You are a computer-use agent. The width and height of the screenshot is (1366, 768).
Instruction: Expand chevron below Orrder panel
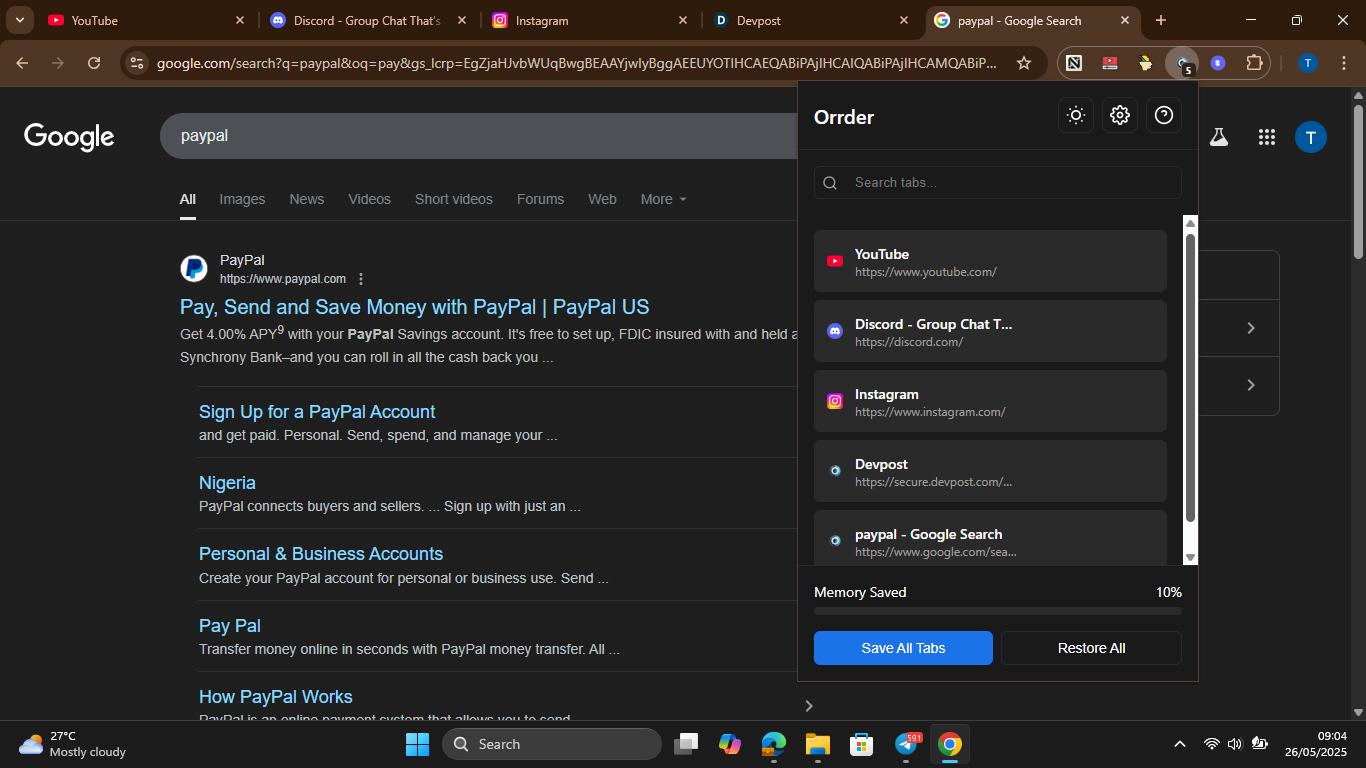click(809, 706)
